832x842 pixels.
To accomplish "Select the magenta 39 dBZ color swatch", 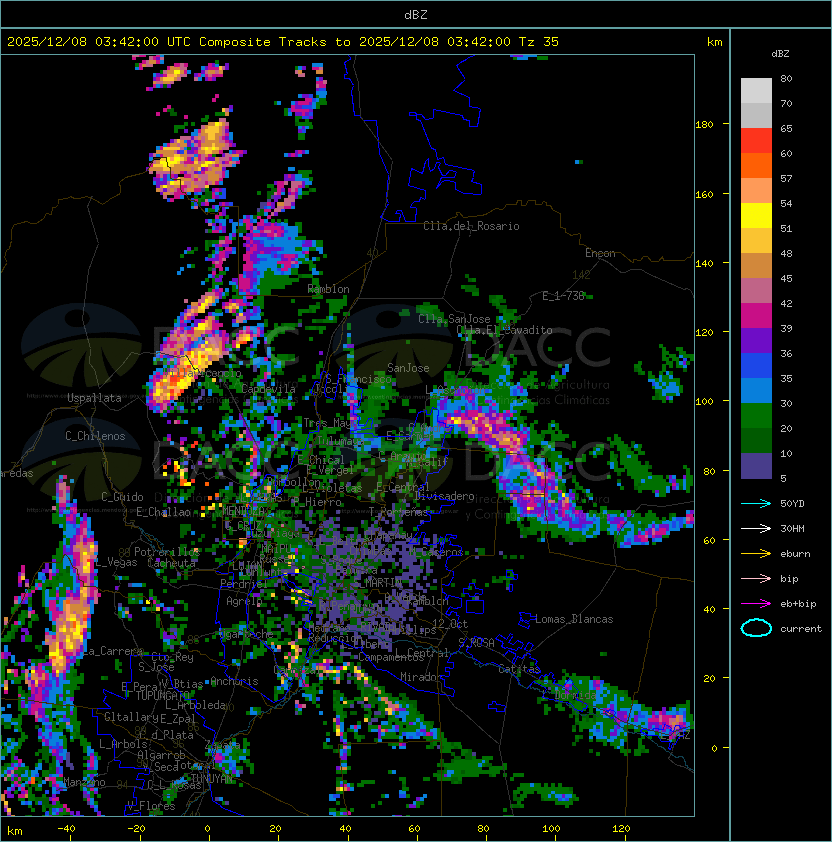I will pyautogui.click(x=756, y=316).
